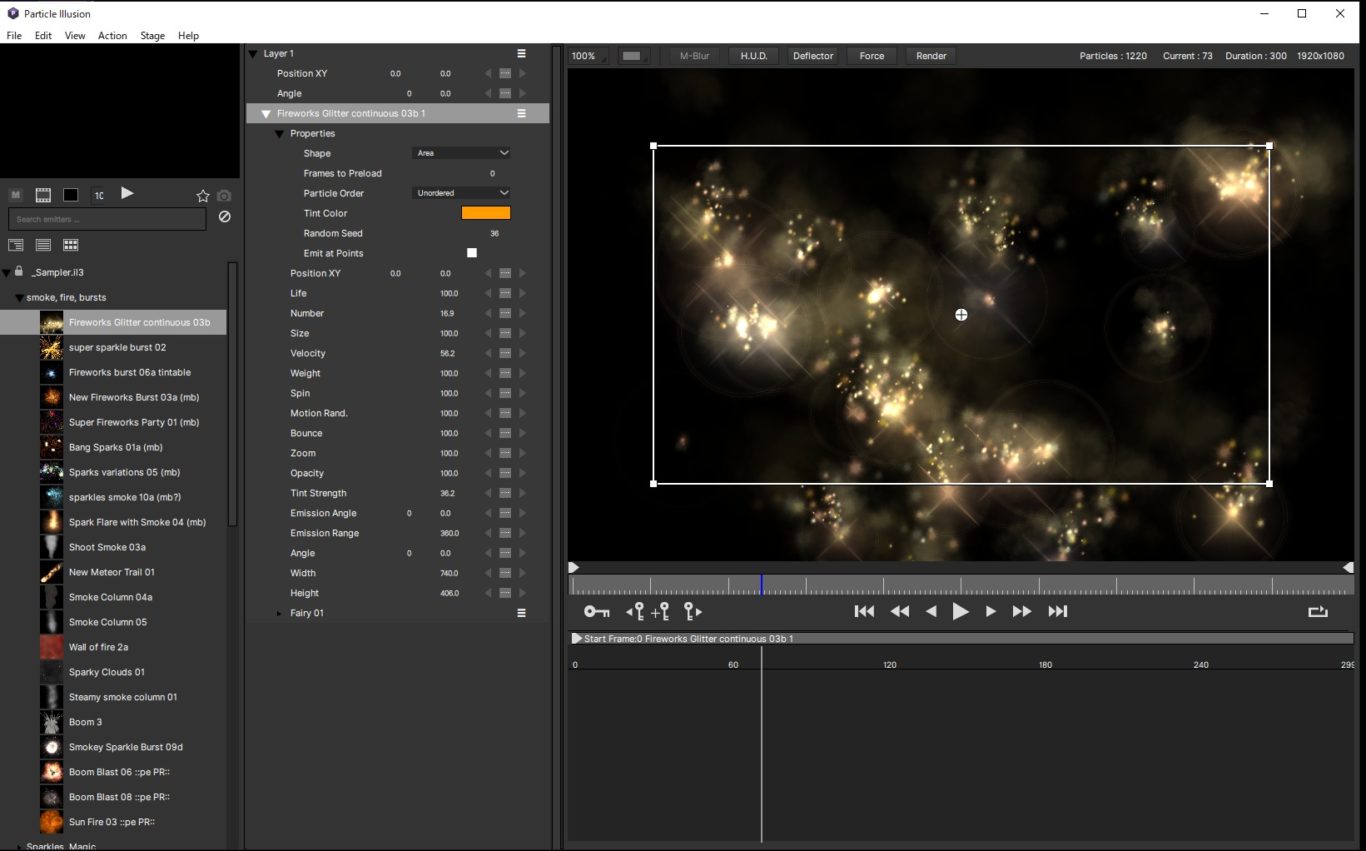Open the Stage menu
The width and height of the screenshot is (1366, 851).
152,36
